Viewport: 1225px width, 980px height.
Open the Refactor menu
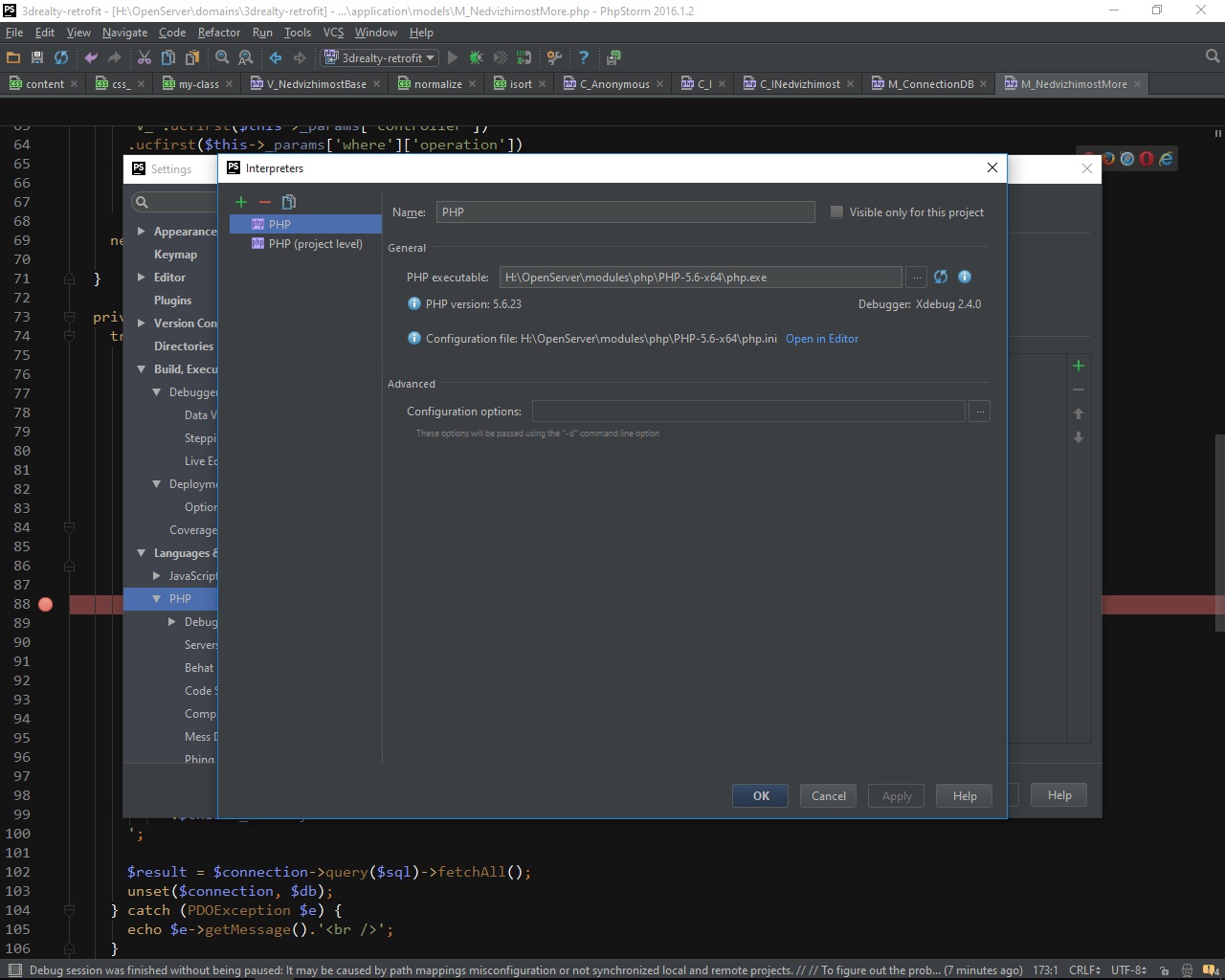pos(219,32)
